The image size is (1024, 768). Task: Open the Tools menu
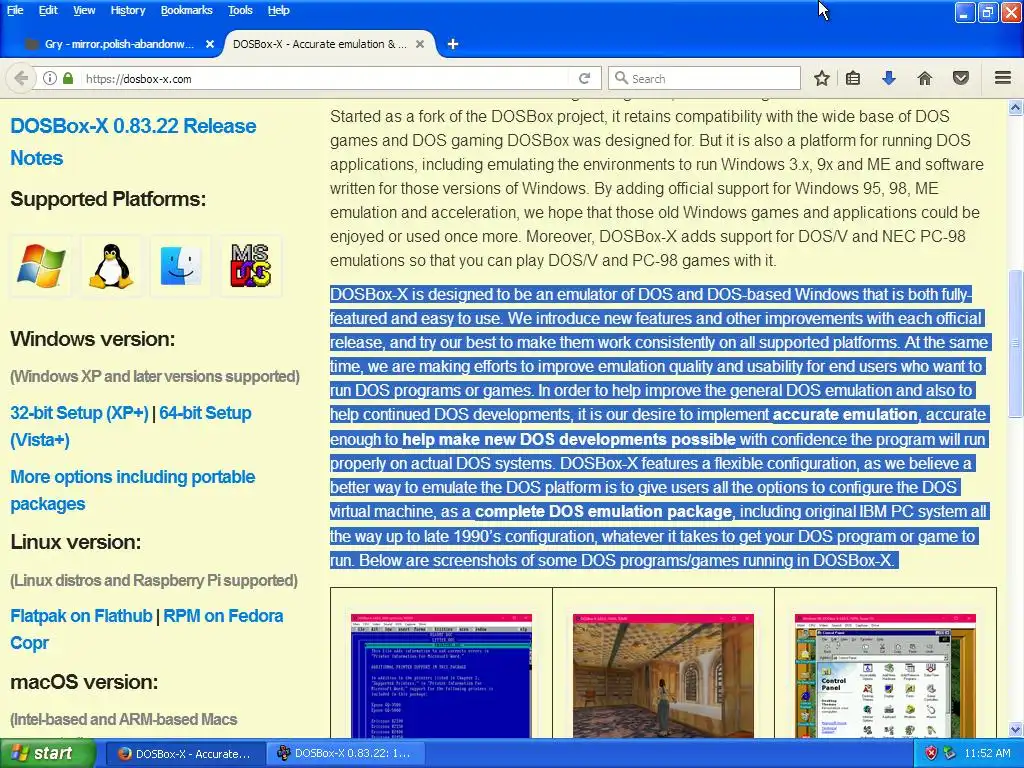tap(240, 10)
